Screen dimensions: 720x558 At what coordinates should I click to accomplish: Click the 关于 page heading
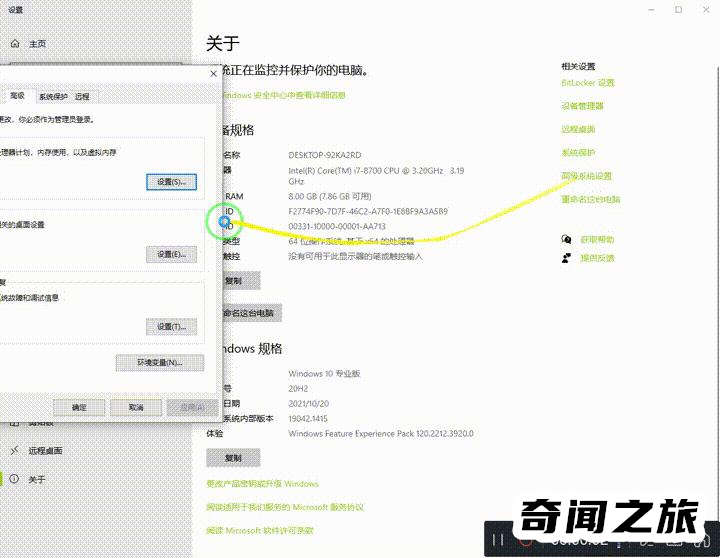coord(223,44)
